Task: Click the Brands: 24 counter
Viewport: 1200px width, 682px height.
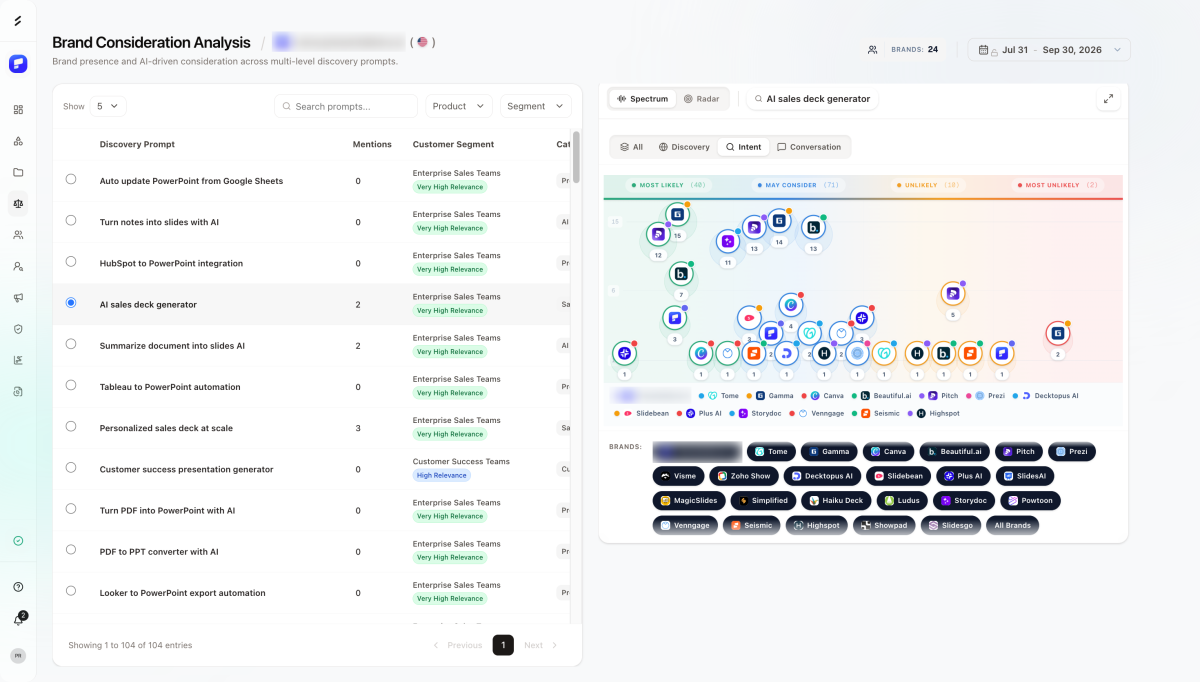Action: (904, 49)
